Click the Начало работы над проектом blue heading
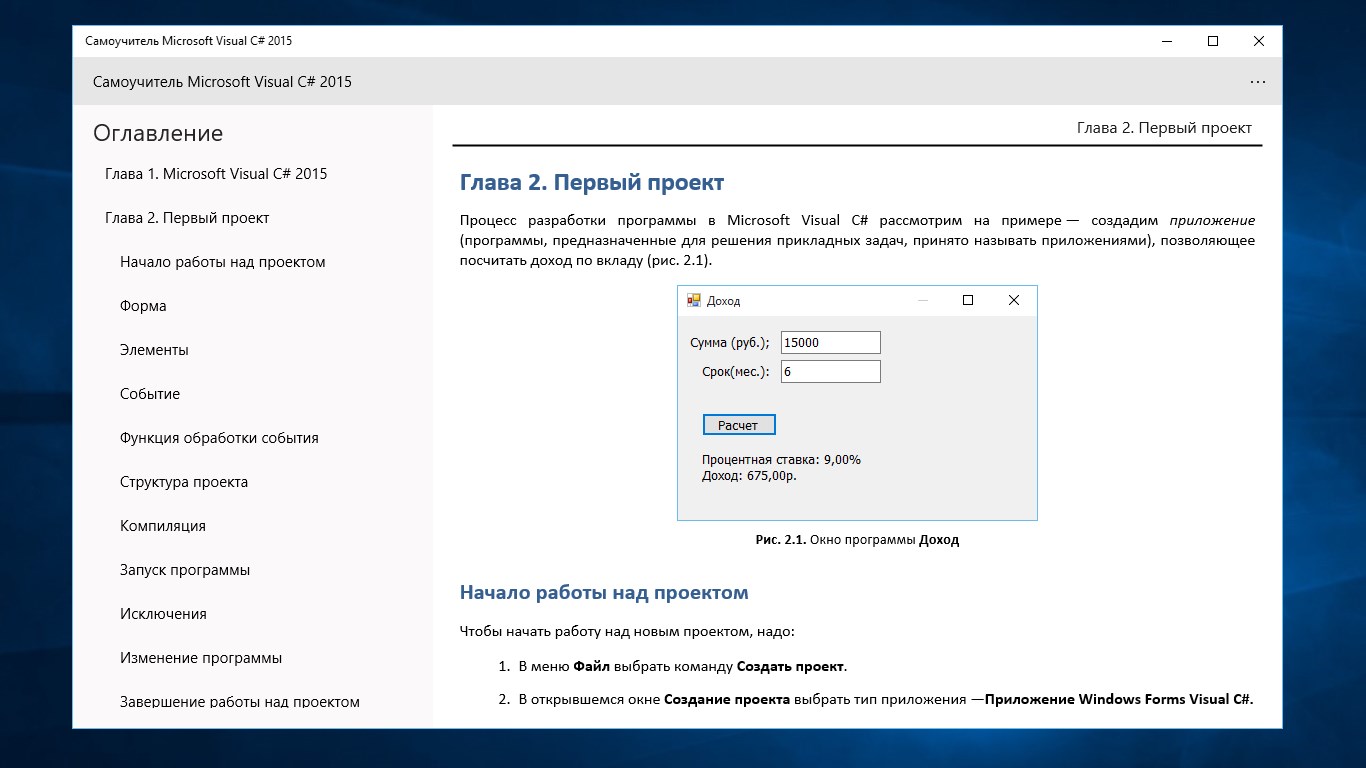1366x768 pixels. pyautogui.click(x=604, y=592)
